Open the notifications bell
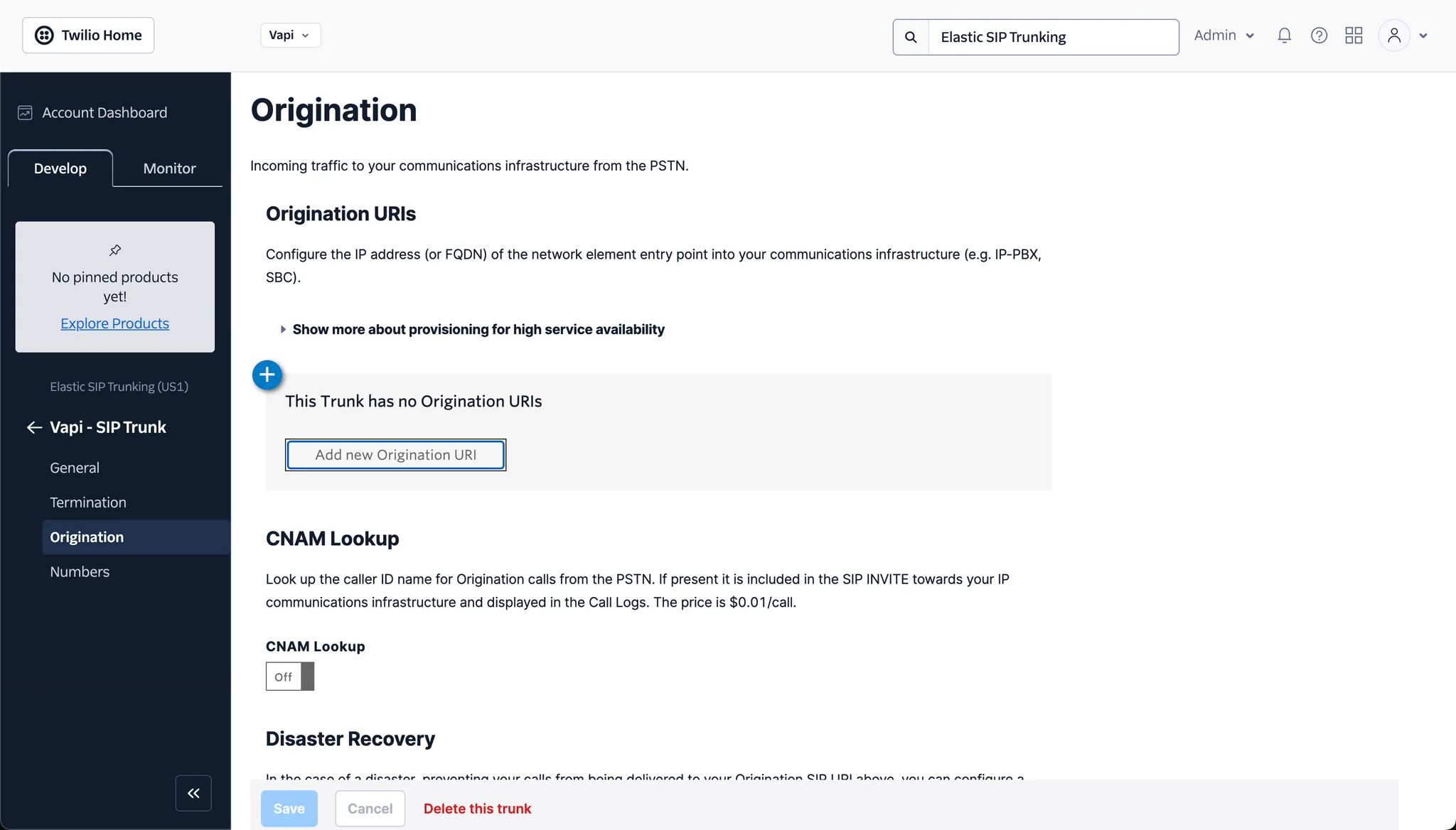Screen dimensions: 1456x830 [1284, 35]
